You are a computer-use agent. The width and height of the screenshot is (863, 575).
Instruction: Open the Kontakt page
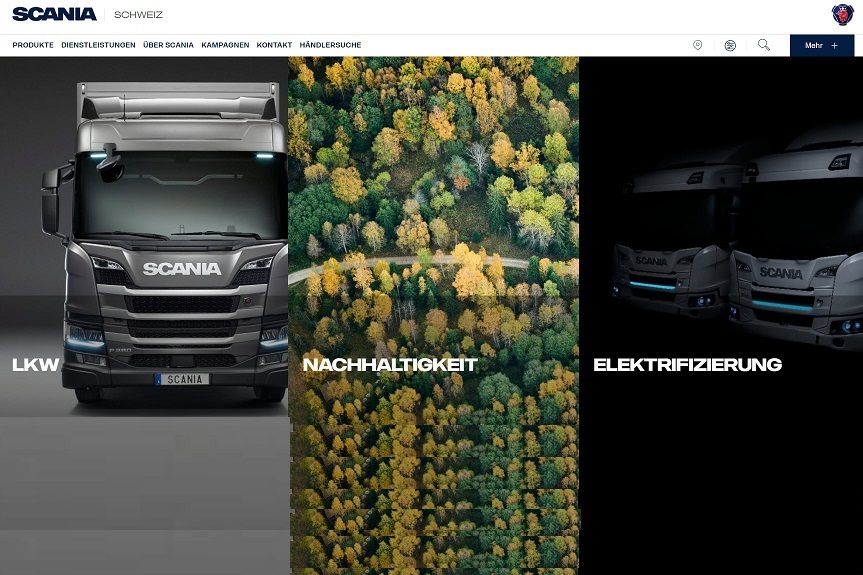click(x=274, y=45)
